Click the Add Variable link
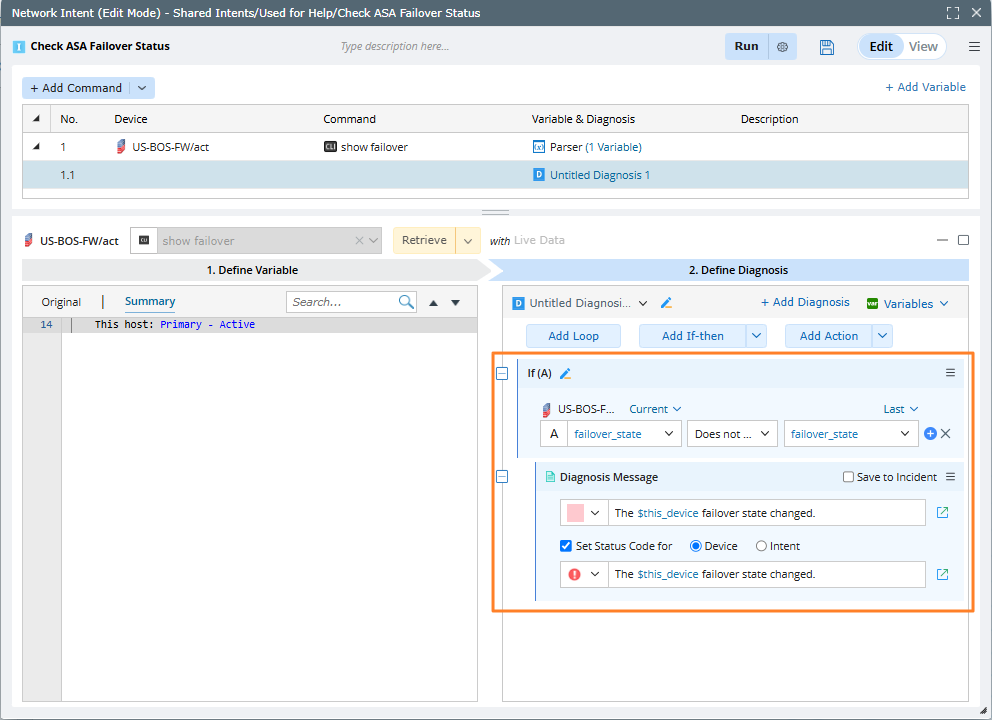This screenshot has height=720, width=992. click(x=925, y=87)
